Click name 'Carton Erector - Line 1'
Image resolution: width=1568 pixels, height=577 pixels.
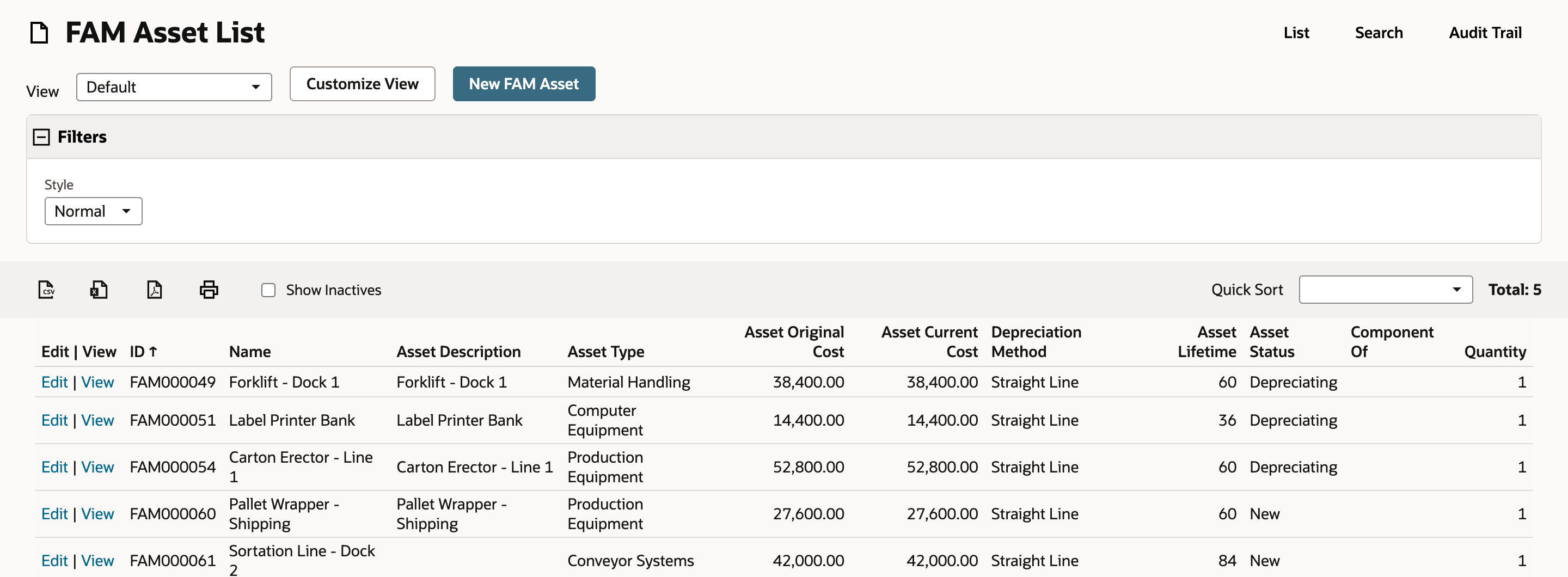(301, 468)
